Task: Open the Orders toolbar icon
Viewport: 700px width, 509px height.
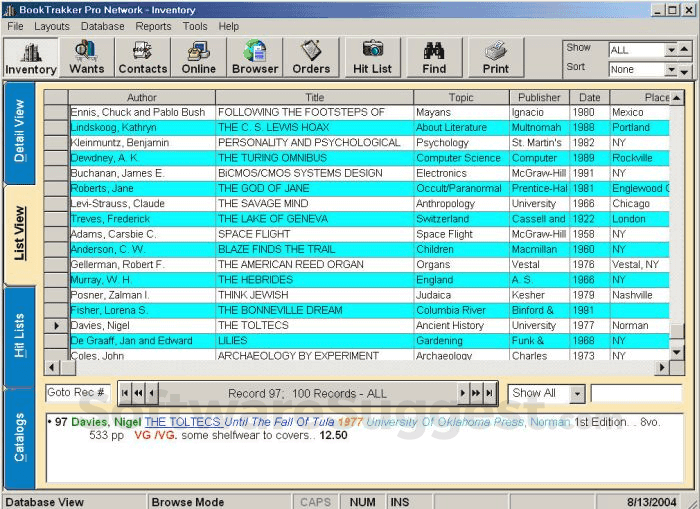Action: [x=311, y=58]
